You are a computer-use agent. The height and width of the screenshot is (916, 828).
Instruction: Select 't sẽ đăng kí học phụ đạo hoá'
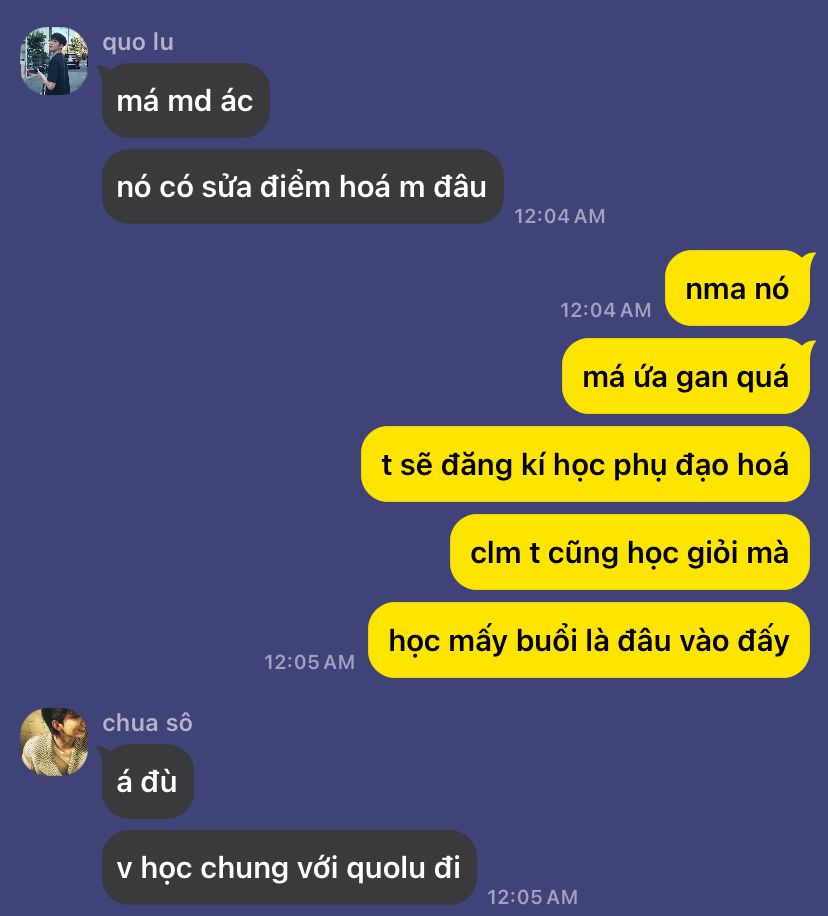[586, 464]
